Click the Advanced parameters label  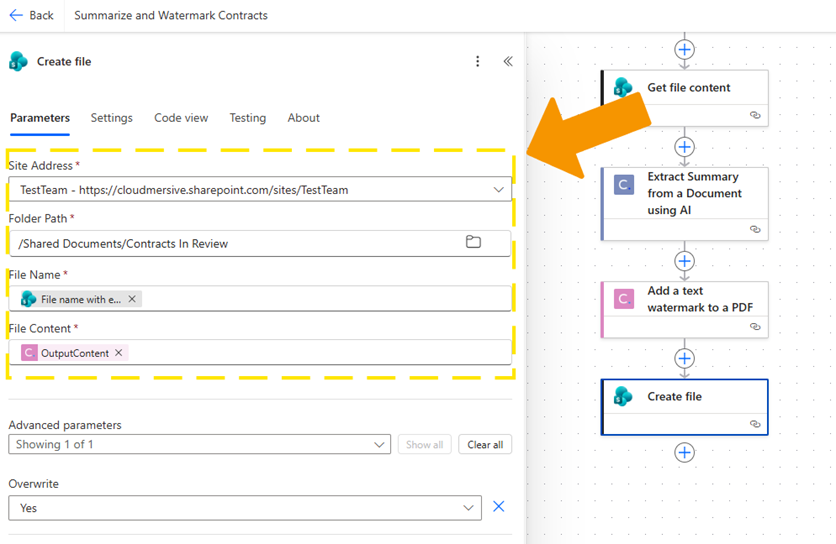tap(65, 425)
